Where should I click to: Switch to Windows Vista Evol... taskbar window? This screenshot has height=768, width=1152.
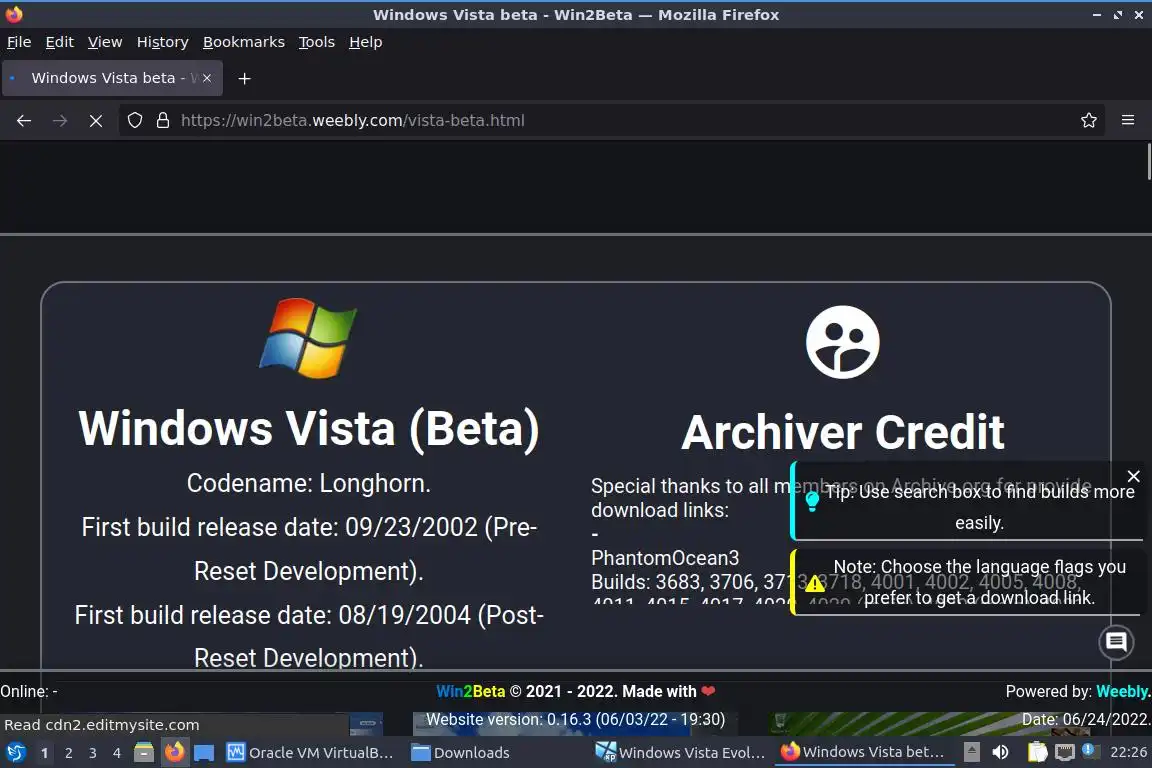point(680,753)
